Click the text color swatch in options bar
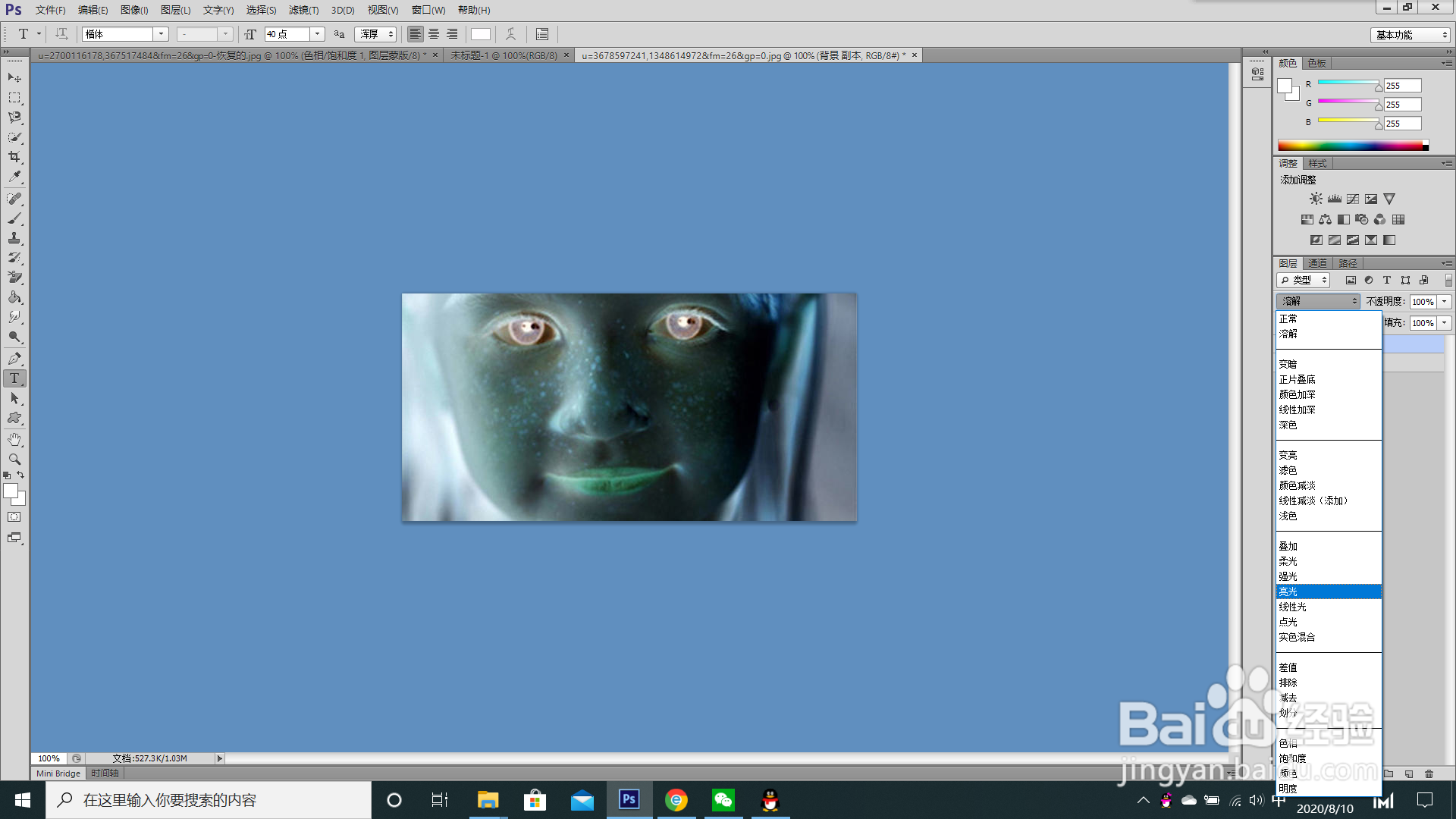 [x=480, y=34]
